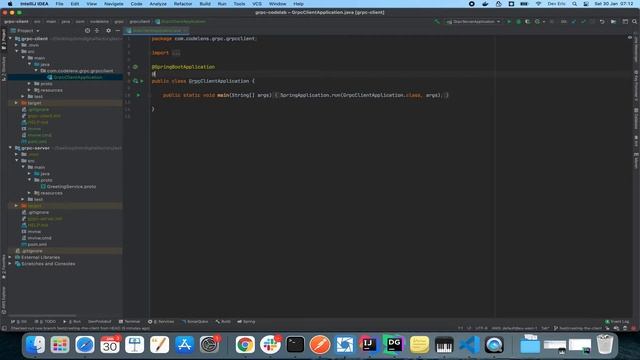Open the File menu

tap(59, 4)
